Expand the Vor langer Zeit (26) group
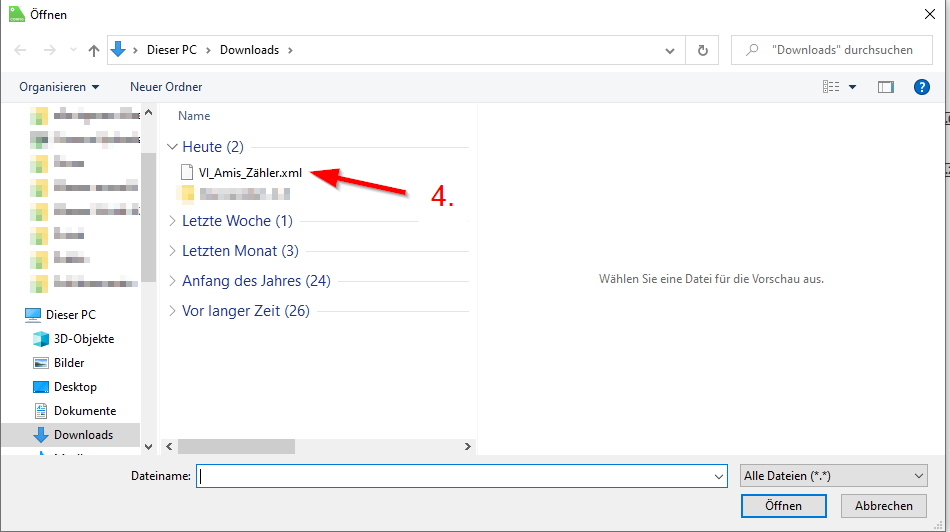The height and width of the screenshot is (532, 950). (172, 311)
